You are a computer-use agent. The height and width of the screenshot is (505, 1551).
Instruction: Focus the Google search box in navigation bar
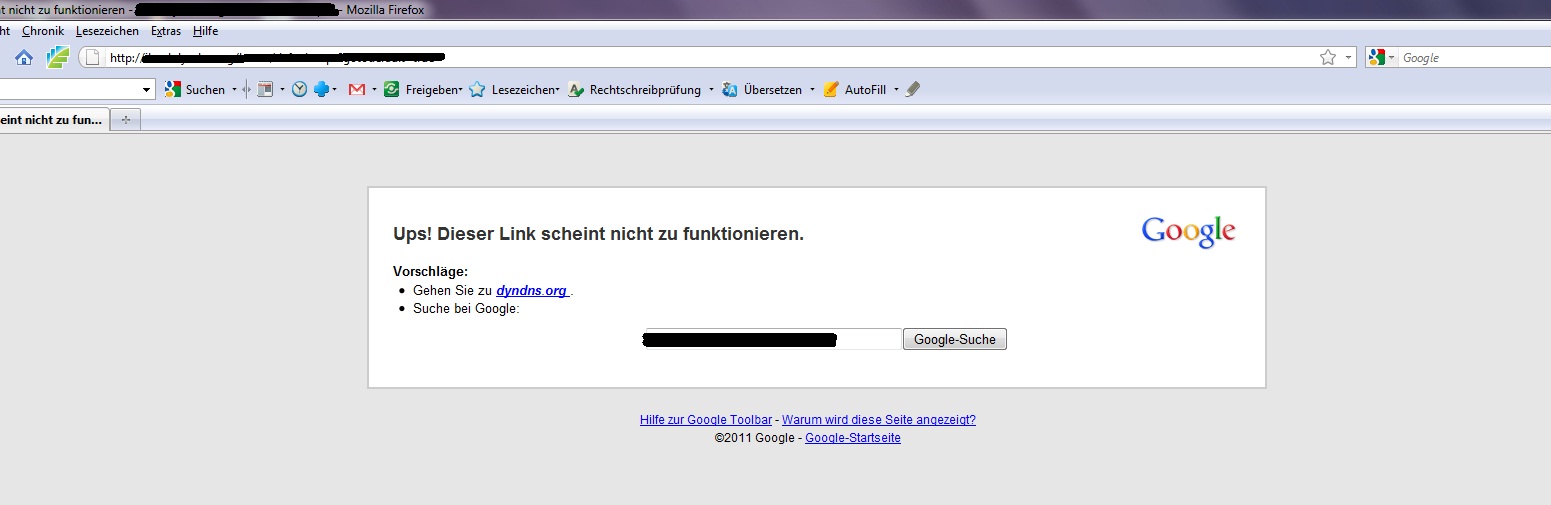[x=1475, y=58]
